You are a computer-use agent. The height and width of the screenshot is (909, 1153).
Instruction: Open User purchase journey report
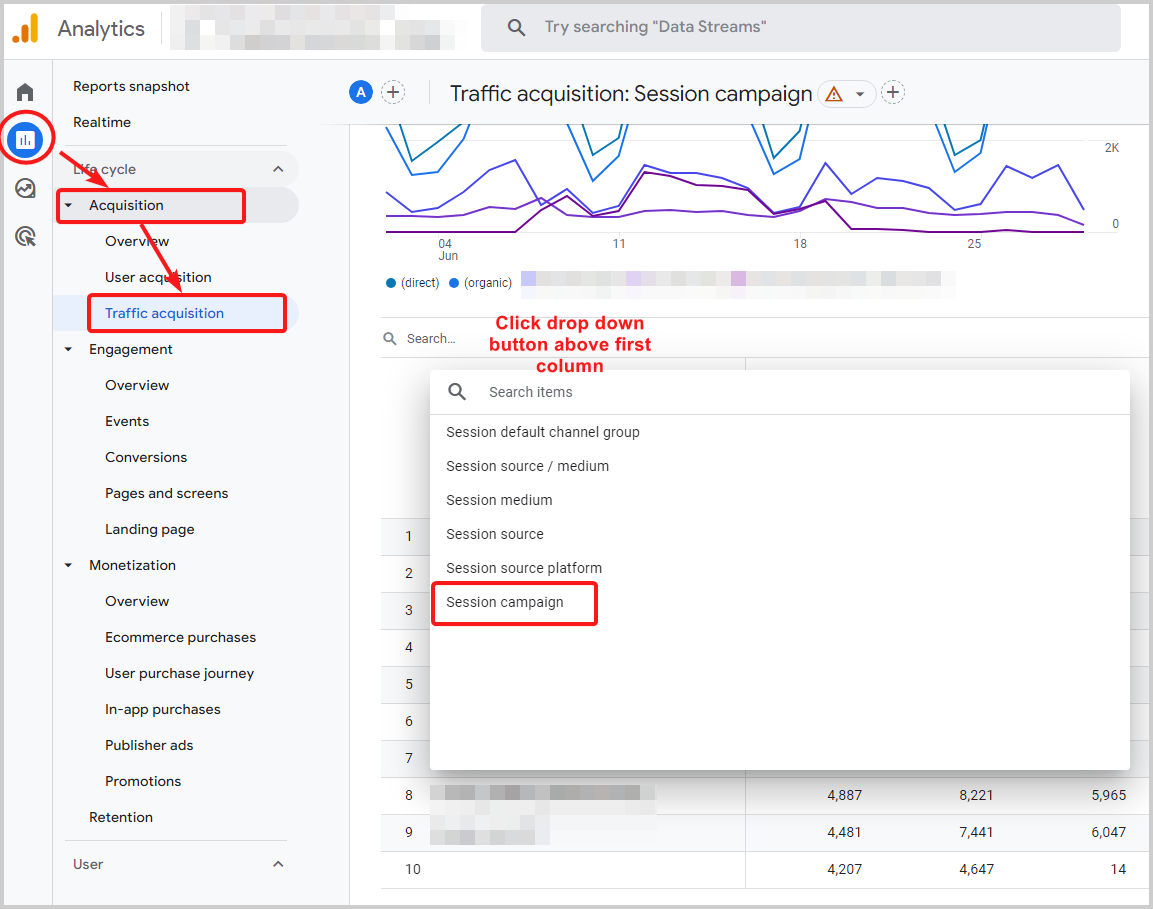click(x=179, y=674)
